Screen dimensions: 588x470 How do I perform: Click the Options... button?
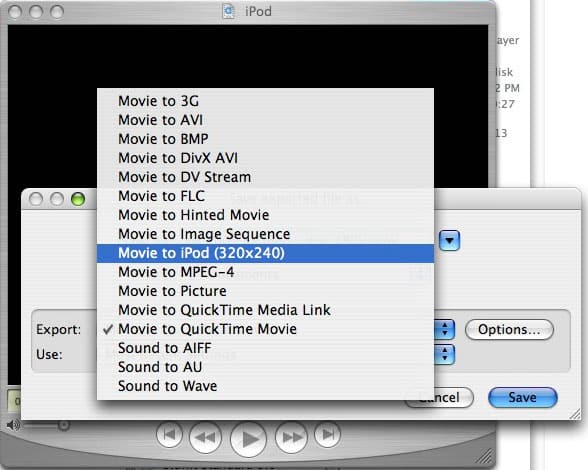pos(509,330)
